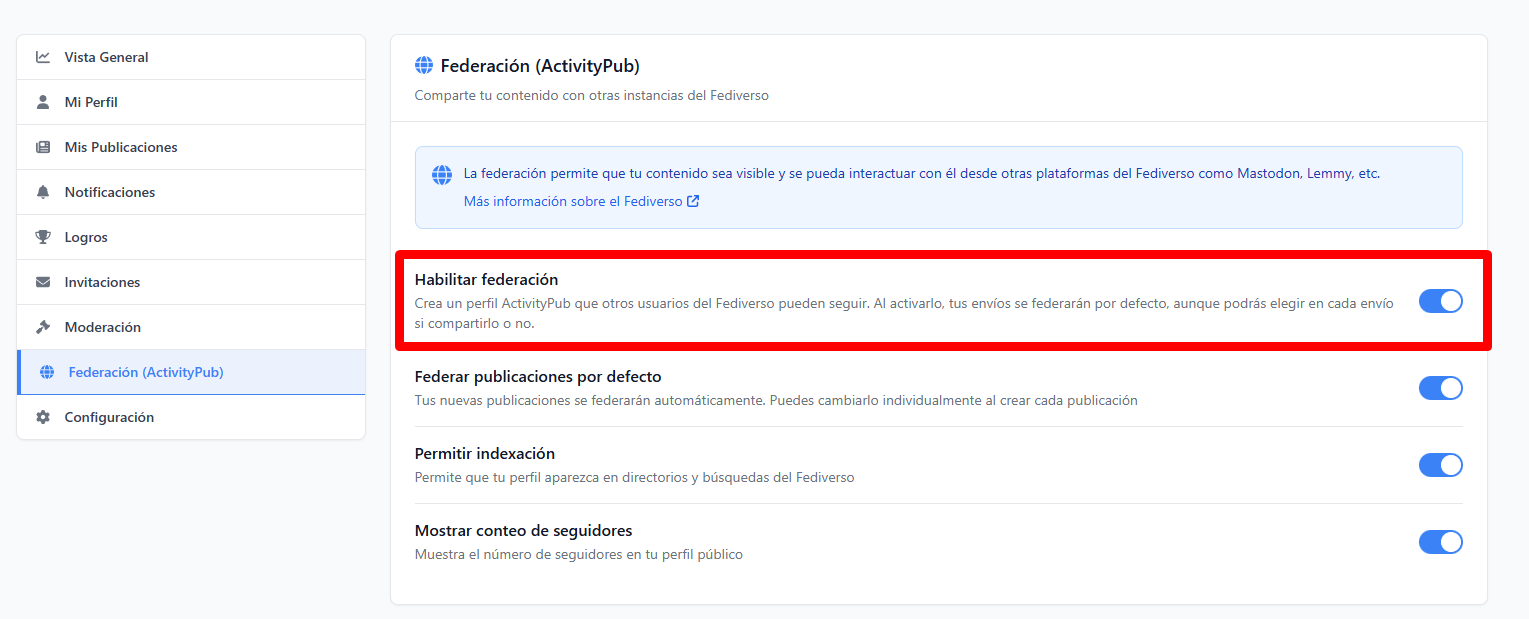This screenshot has width=1529, height=619.
Task: Open Más información sobre el Fediverso link
Action: click(x=581, y=201)
